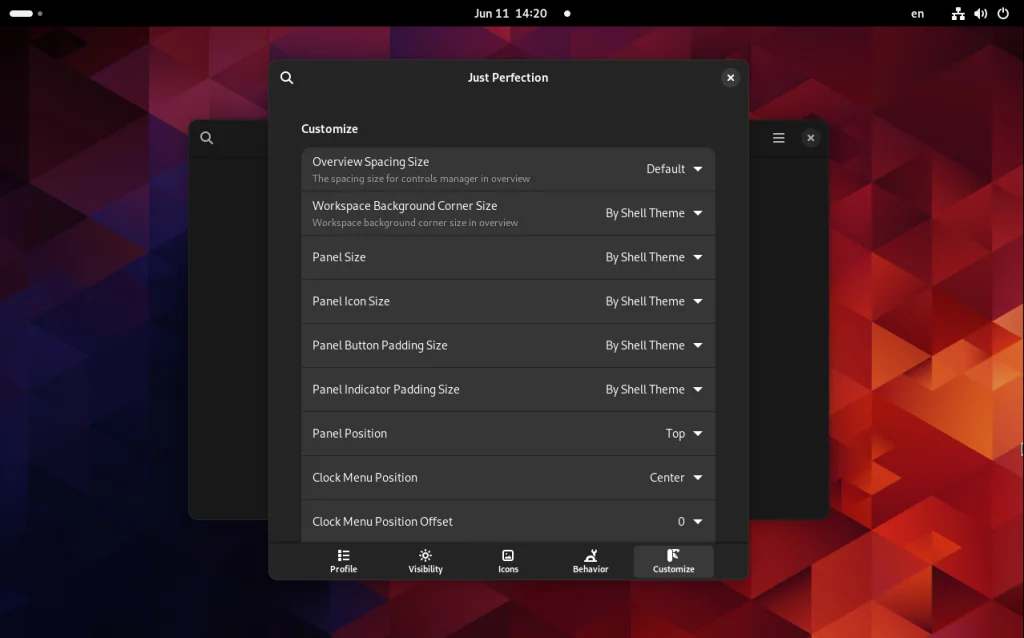Switch to the Profile tab
Viewport: 1024px width, 638px height.
tap(343, 561)
